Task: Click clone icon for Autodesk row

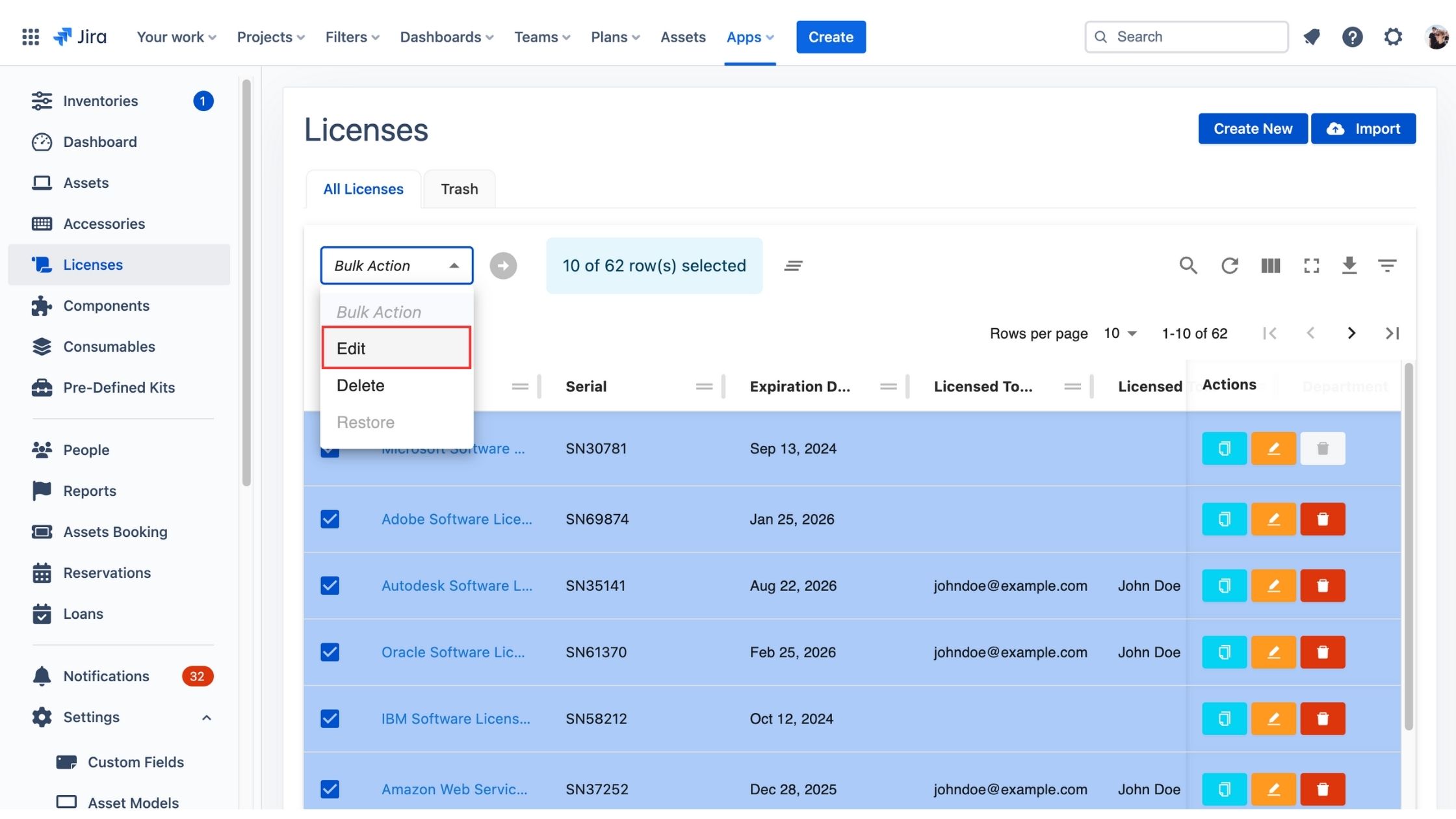Action: (x=1223, y=586)
